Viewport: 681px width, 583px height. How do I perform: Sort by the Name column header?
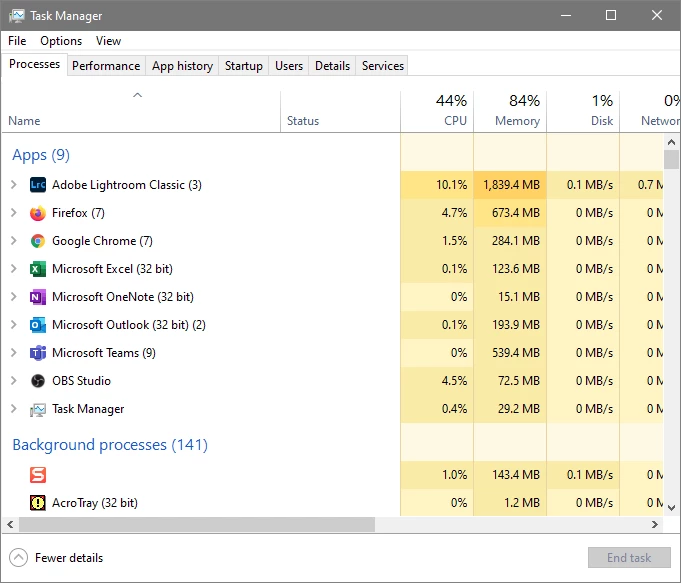point(141,112)
